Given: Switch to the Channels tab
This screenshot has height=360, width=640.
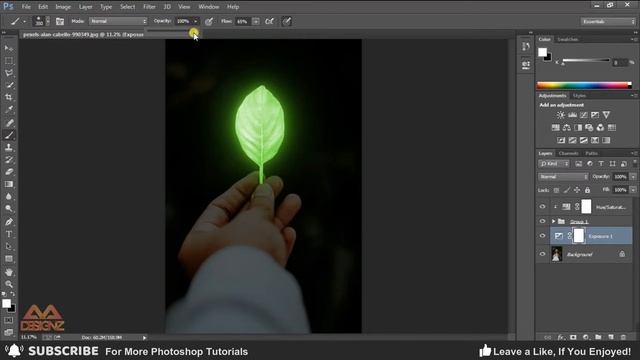Looking at the screenshot, I should point(569,153).
